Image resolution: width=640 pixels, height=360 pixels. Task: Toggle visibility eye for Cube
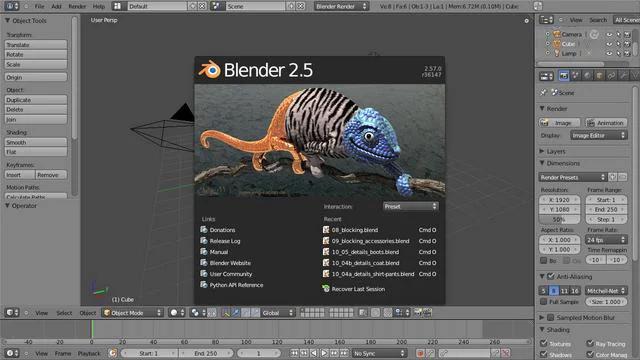click(609, 44)
